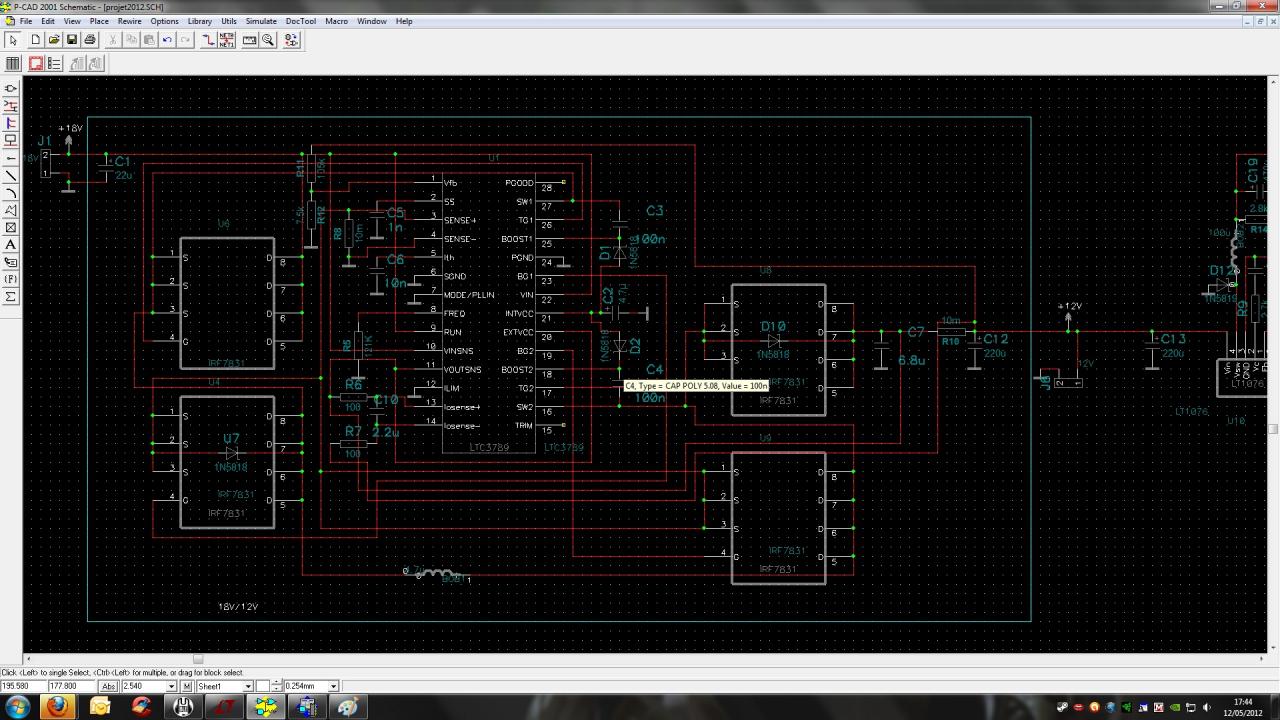
Task: Toggle the M macro record button
Action: (187, 686)
